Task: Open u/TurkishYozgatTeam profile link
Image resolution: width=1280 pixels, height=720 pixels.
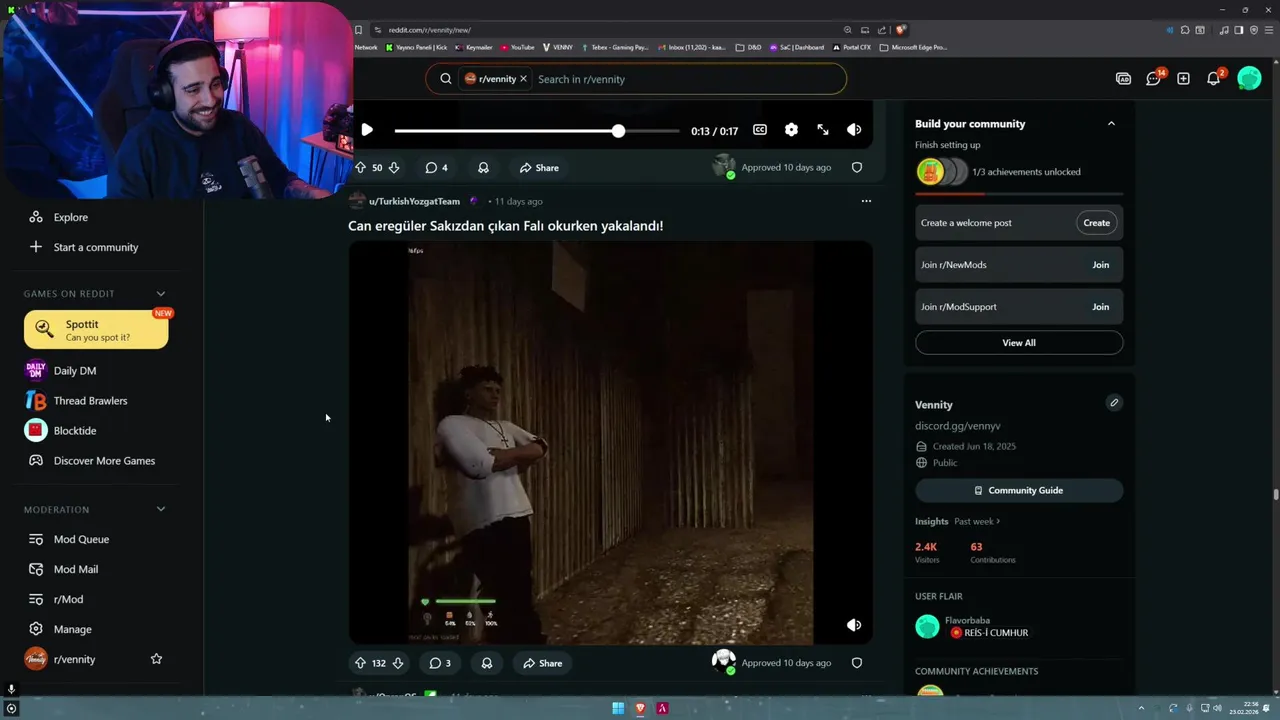Action: [x=414, y=201]
